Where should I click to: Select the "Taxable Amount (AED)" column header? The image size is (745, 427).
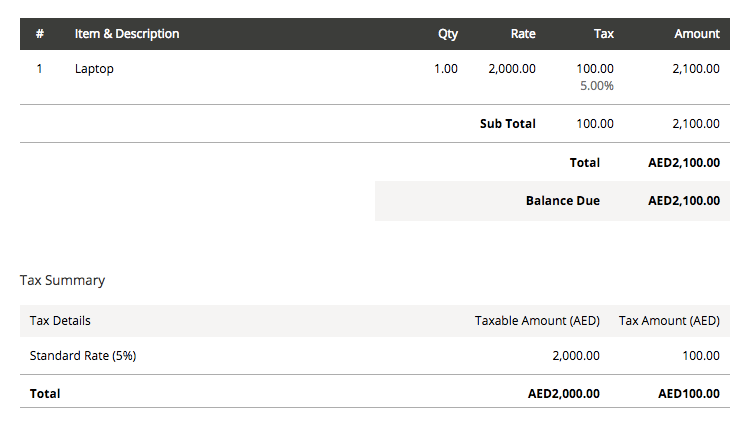pyautogui.click(x=537, y=321)
